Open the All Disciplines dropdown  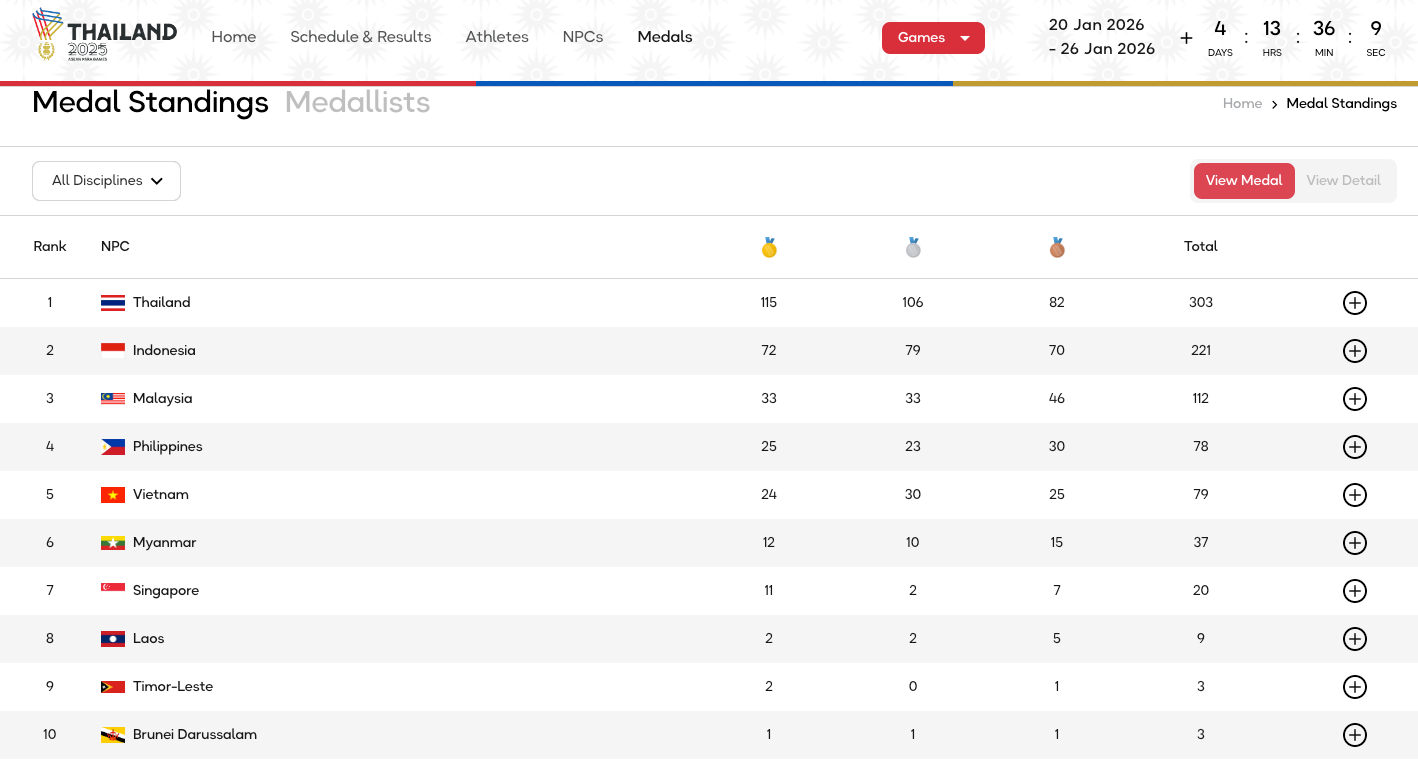coord(106,181)
